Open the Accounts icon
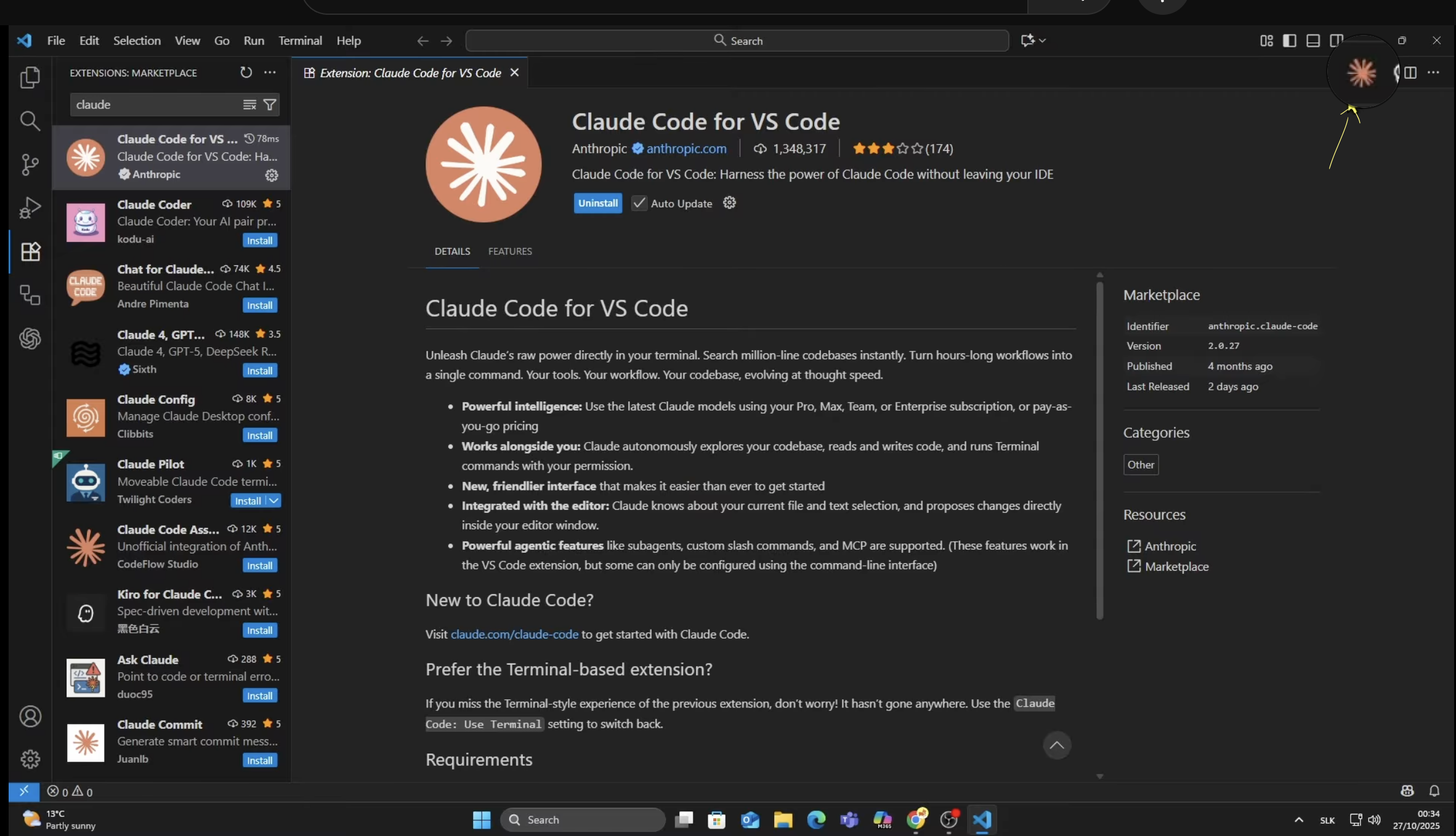The height and width of the screenshot is (836, 1456). click(x=30, y=716)
